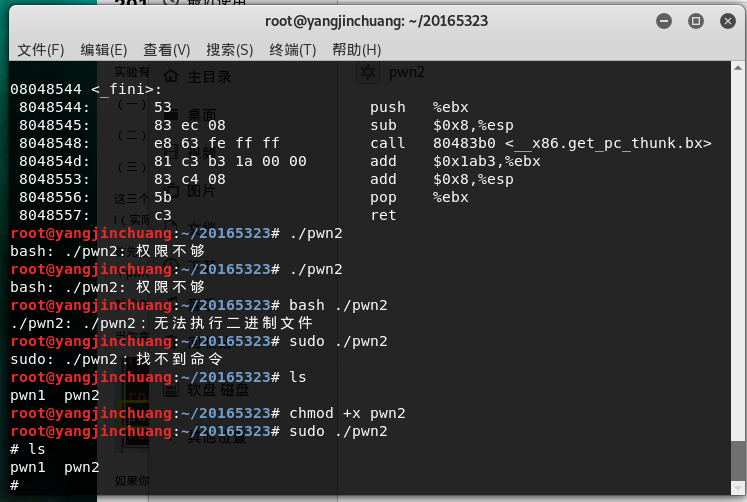Minimize the terminal window

pos(664,21)
